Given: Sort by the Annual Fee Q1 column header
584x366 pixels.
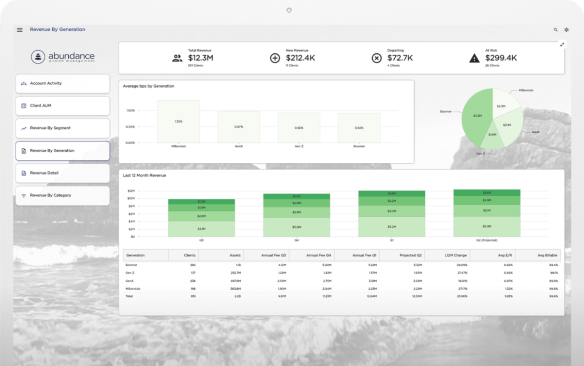Looking at the screenshot, I should (357, 255).
